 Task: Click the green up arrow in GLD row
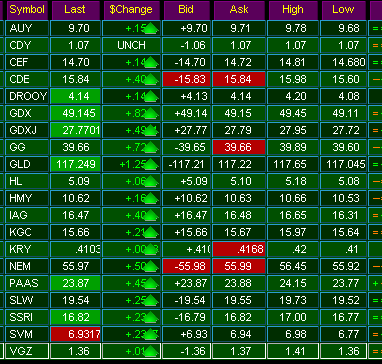click(151, 164)
